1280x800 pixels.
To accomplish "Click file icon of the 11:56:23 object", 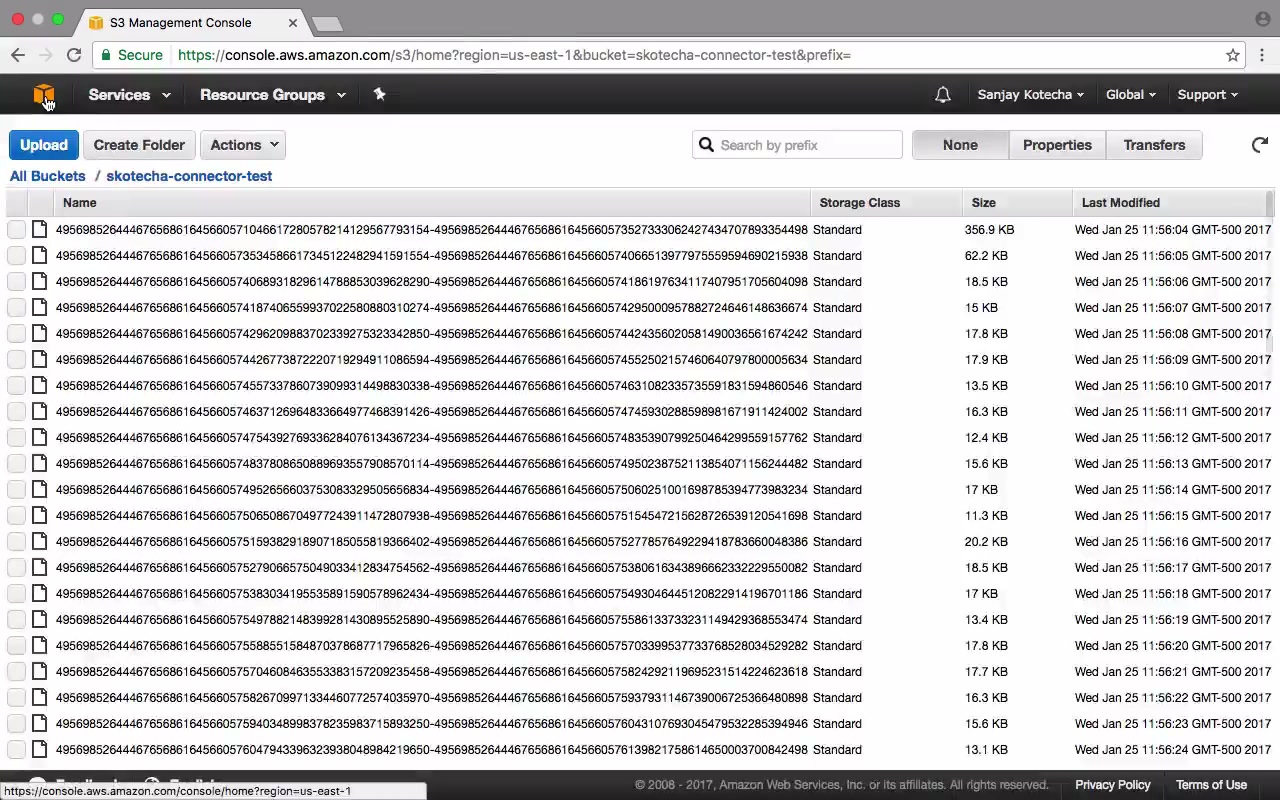I will (39, 723).
